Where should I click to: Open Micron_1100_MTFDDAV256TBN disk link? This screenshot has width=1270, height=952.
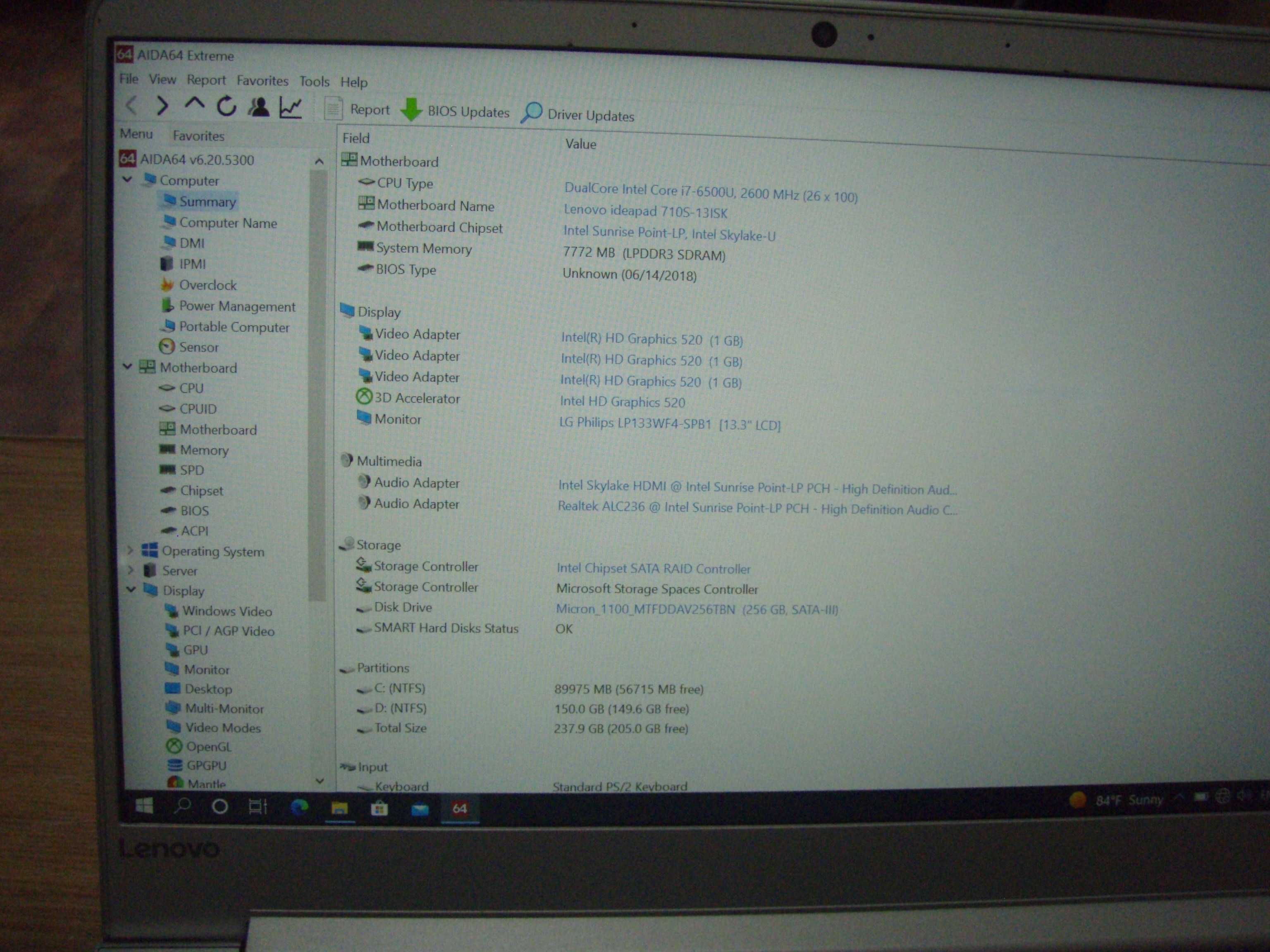pyautogui.click(x=697, y=609)
